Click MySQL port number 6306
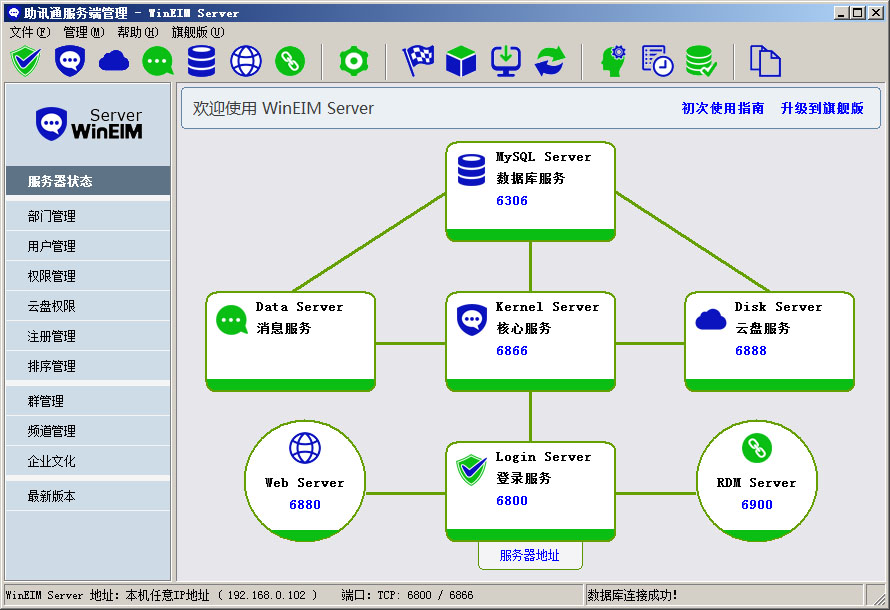Screen dimensions: 890x610 click(512, 200)
